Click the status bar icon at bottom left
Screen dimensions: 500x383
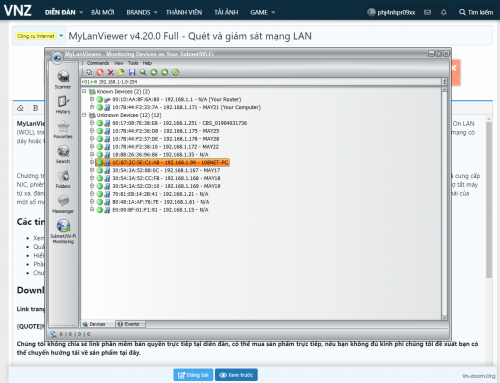pos(53,334)
